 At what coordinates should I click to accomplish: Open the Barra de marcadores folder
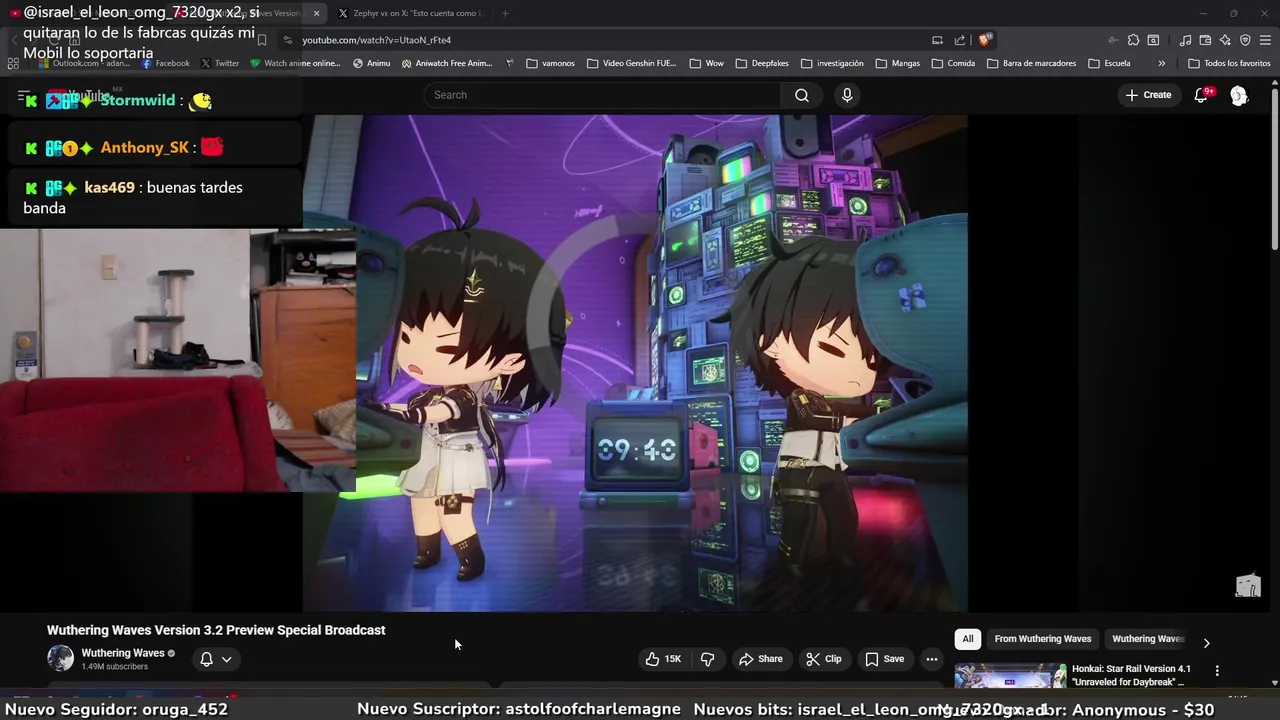(1032, 63)
